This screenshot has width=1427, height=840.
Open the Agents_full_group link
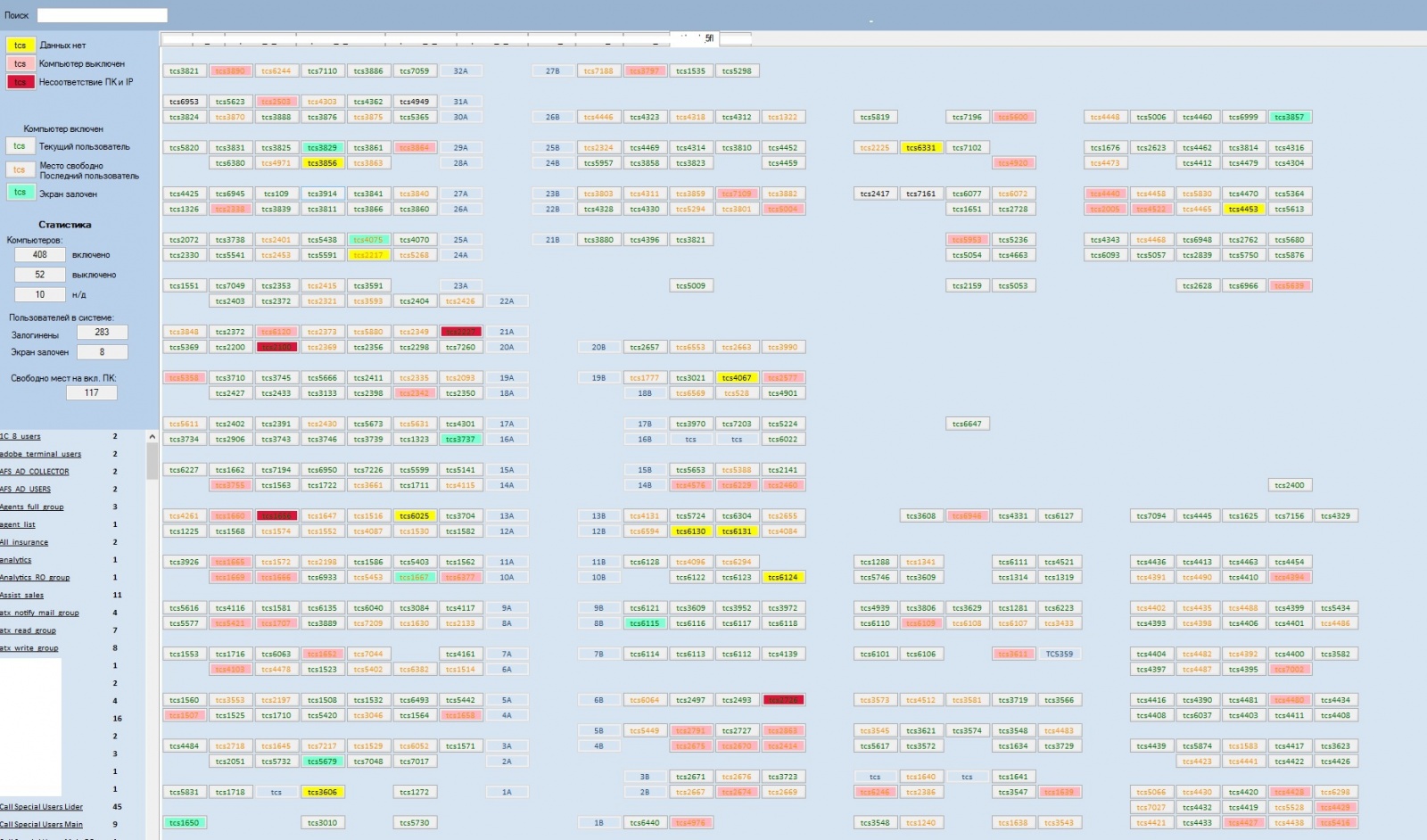click(x=32, y=507)
